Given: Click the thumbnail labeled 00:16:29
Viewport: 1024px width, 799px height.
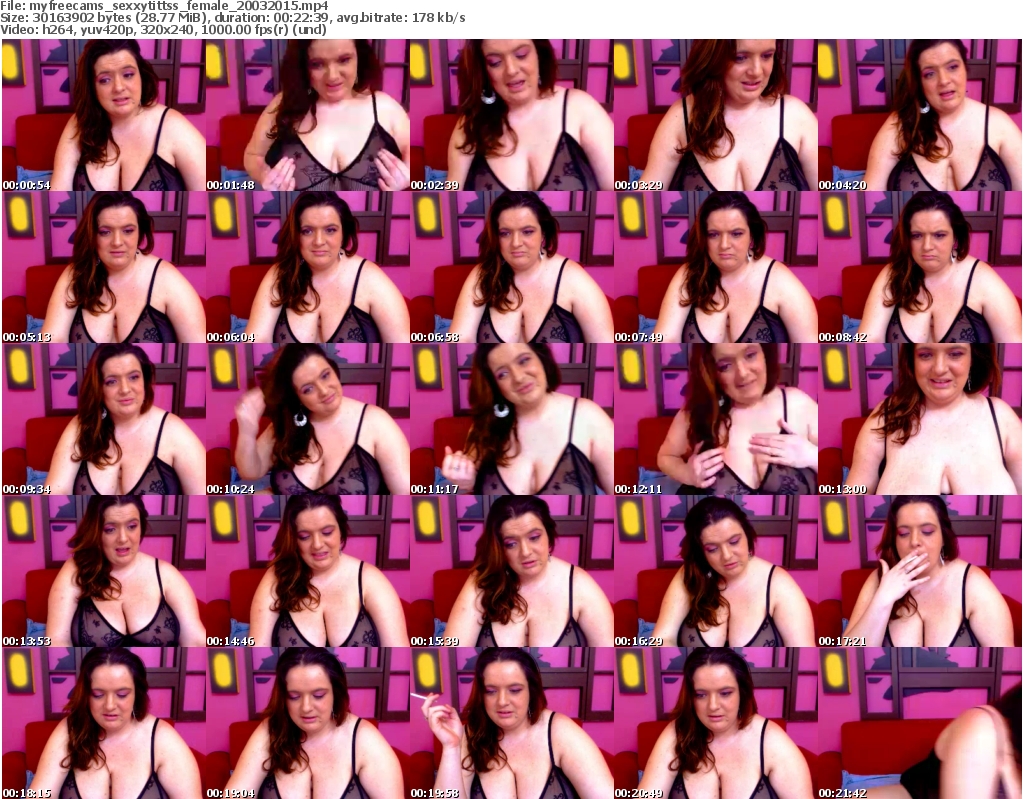Looking at the screenshot, I should click(x=715, y=572).
